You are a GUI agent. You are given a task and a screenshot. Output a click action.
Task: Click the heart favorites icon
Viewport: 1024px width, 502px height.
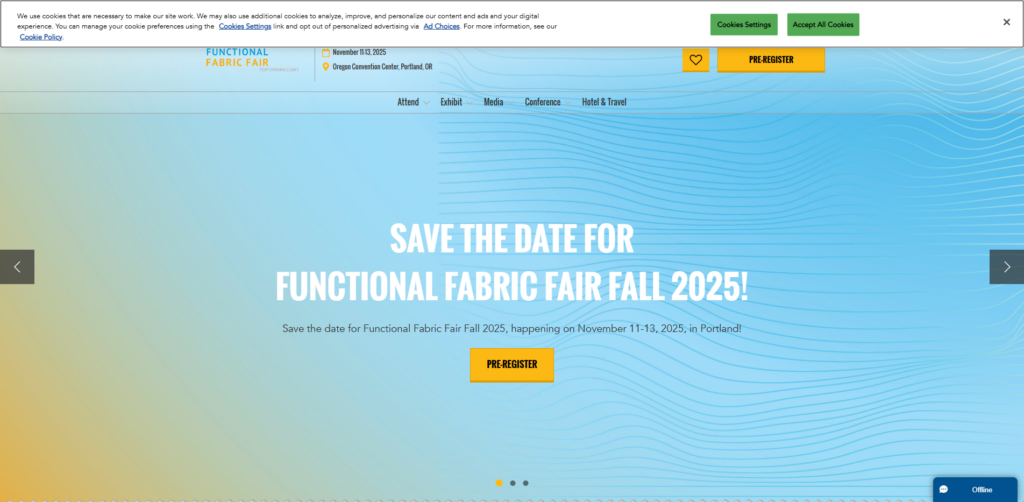pyautogui.click(x=696, y=59)
